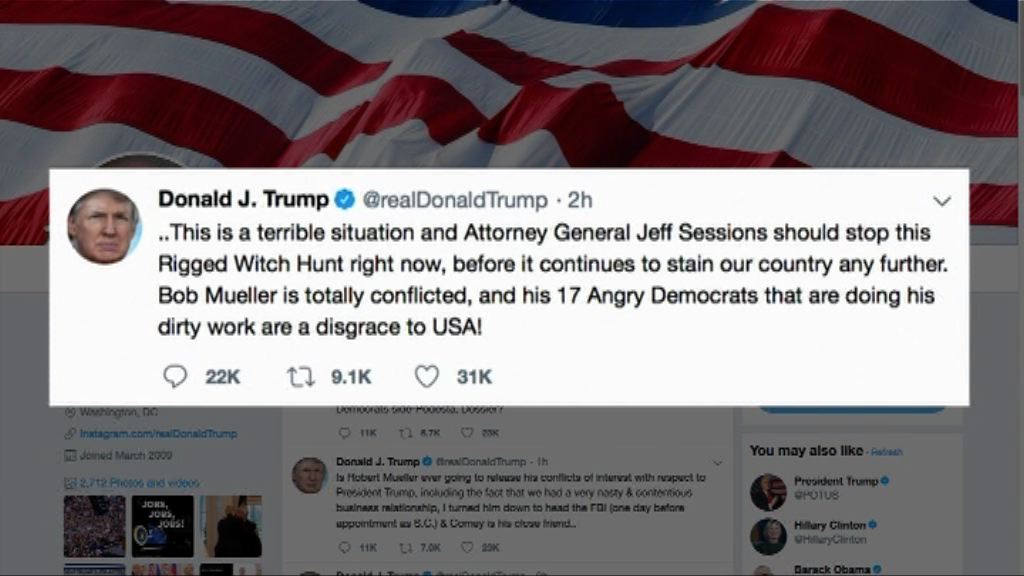Image resolution: width=1024 pixels, height=576 pixels.
Task: Open the Instagram.com/realDonaldTrump profile link
Action: 158,434
